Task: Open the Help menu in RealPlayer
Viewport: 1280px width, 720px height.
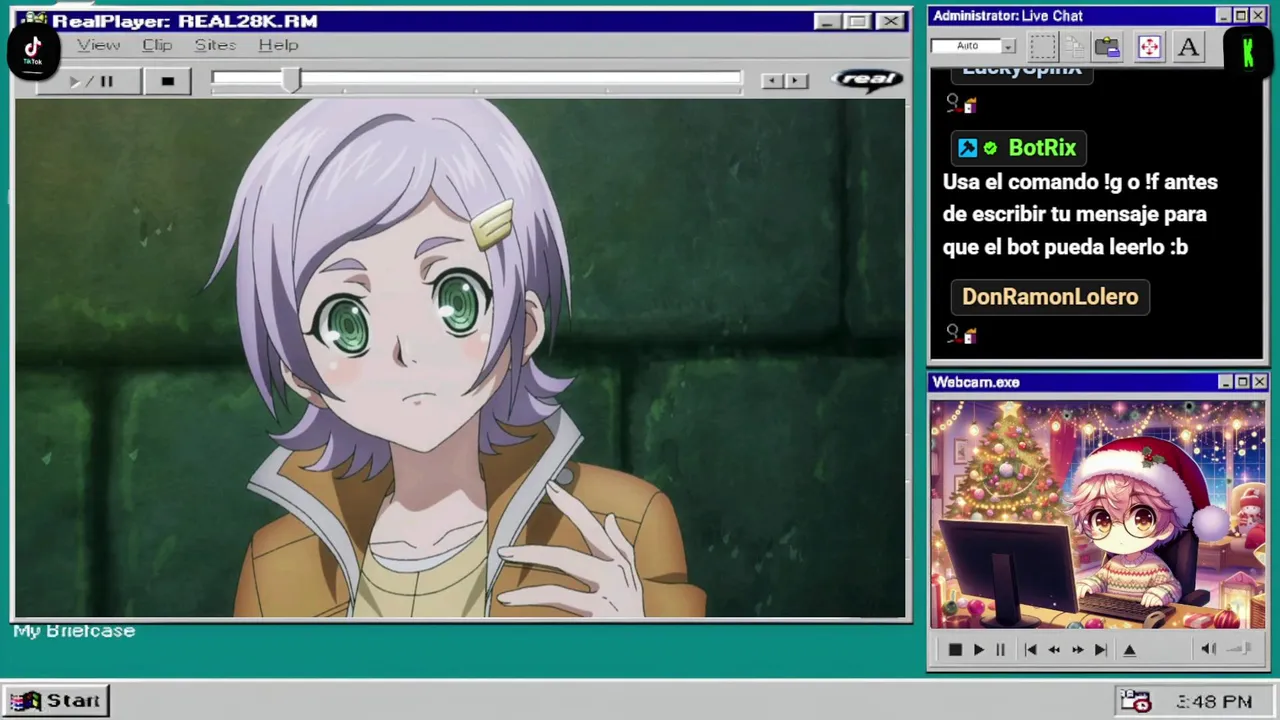Action: (278, 45)
